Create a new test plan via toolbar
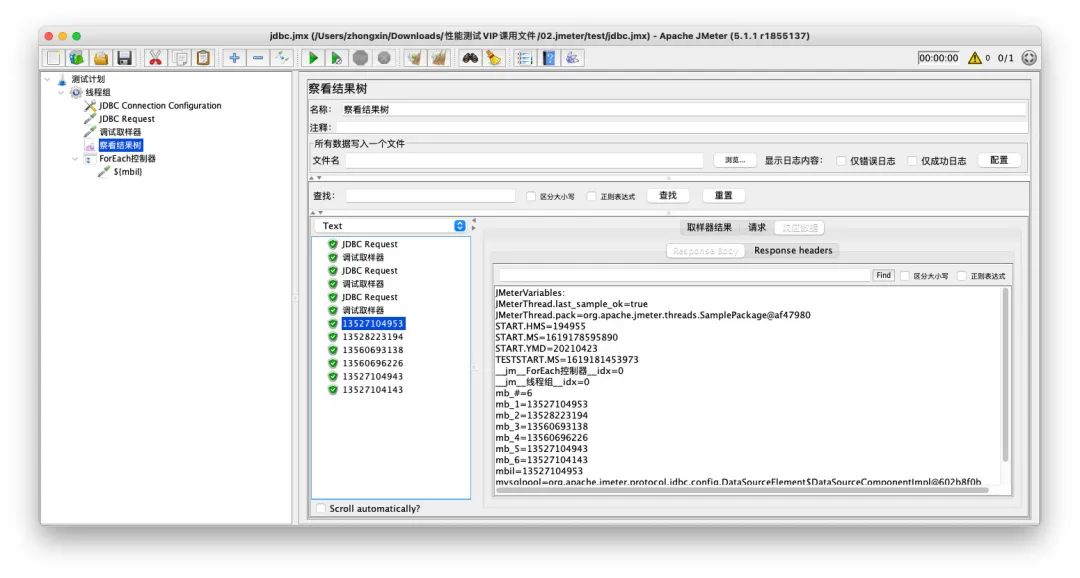Screen dimensions: 1080x578 point(53,59)
